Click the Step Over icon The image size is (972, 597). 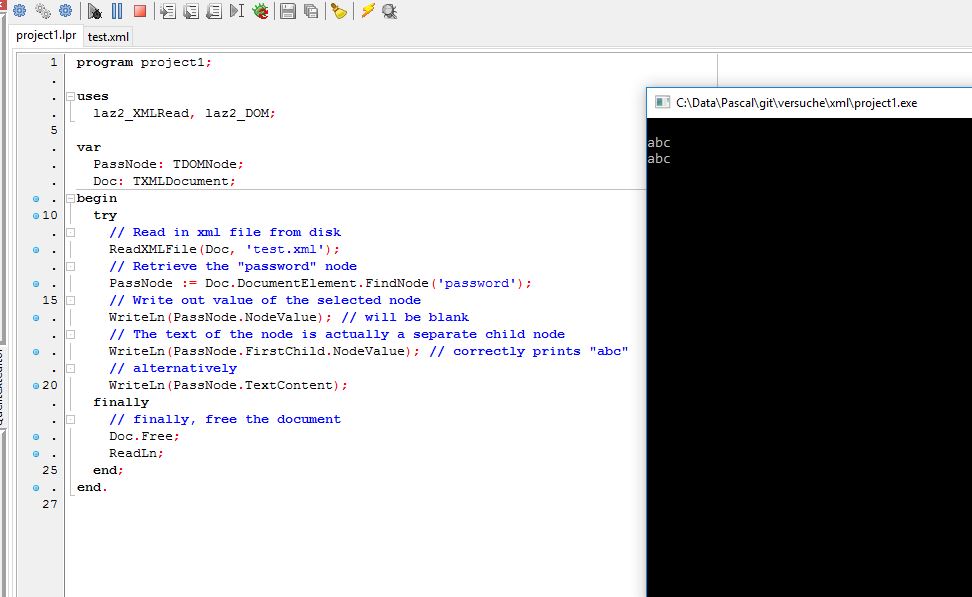point(190,11)
